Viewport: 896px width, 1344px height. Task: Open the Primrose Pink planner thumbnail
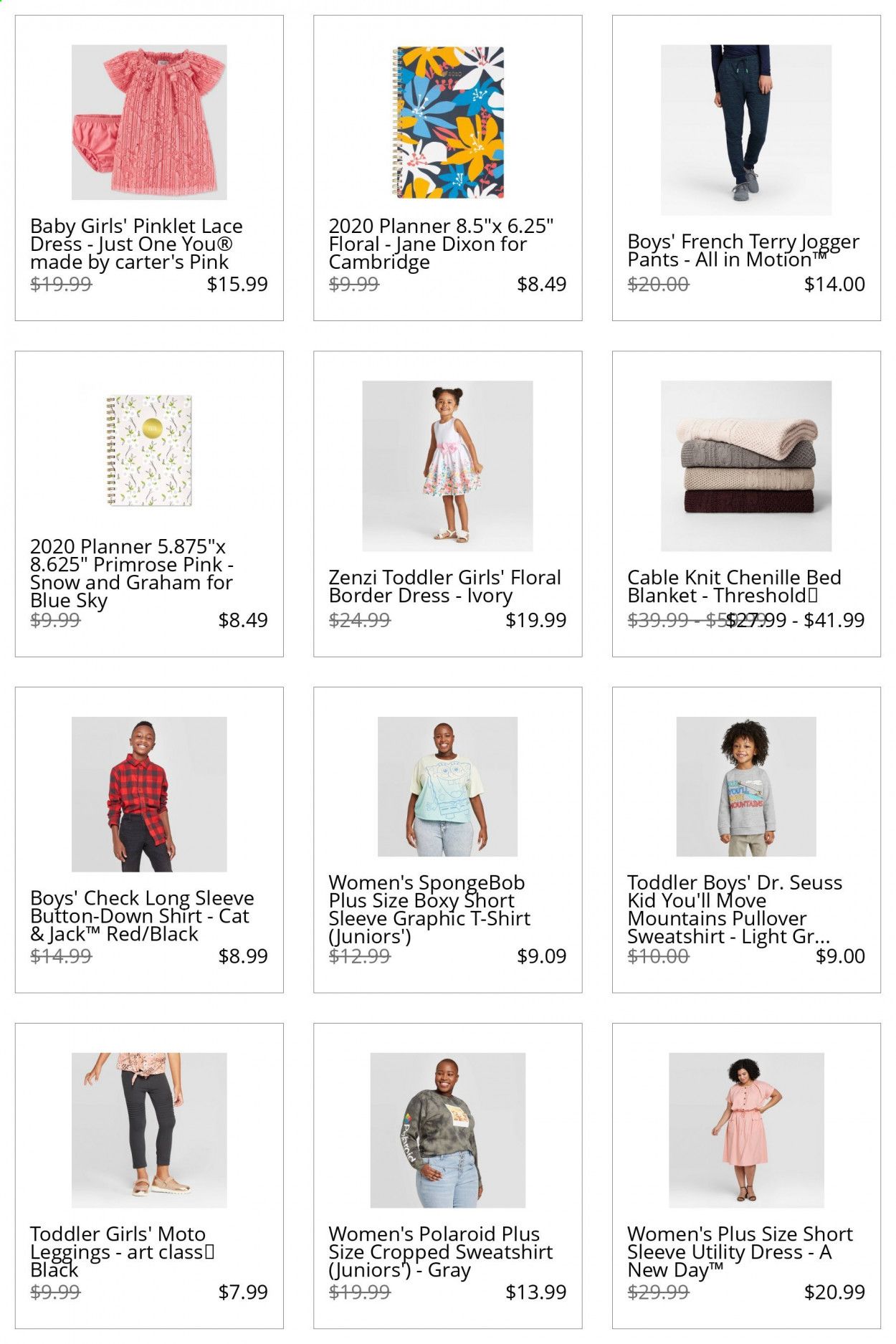point(149,450)
